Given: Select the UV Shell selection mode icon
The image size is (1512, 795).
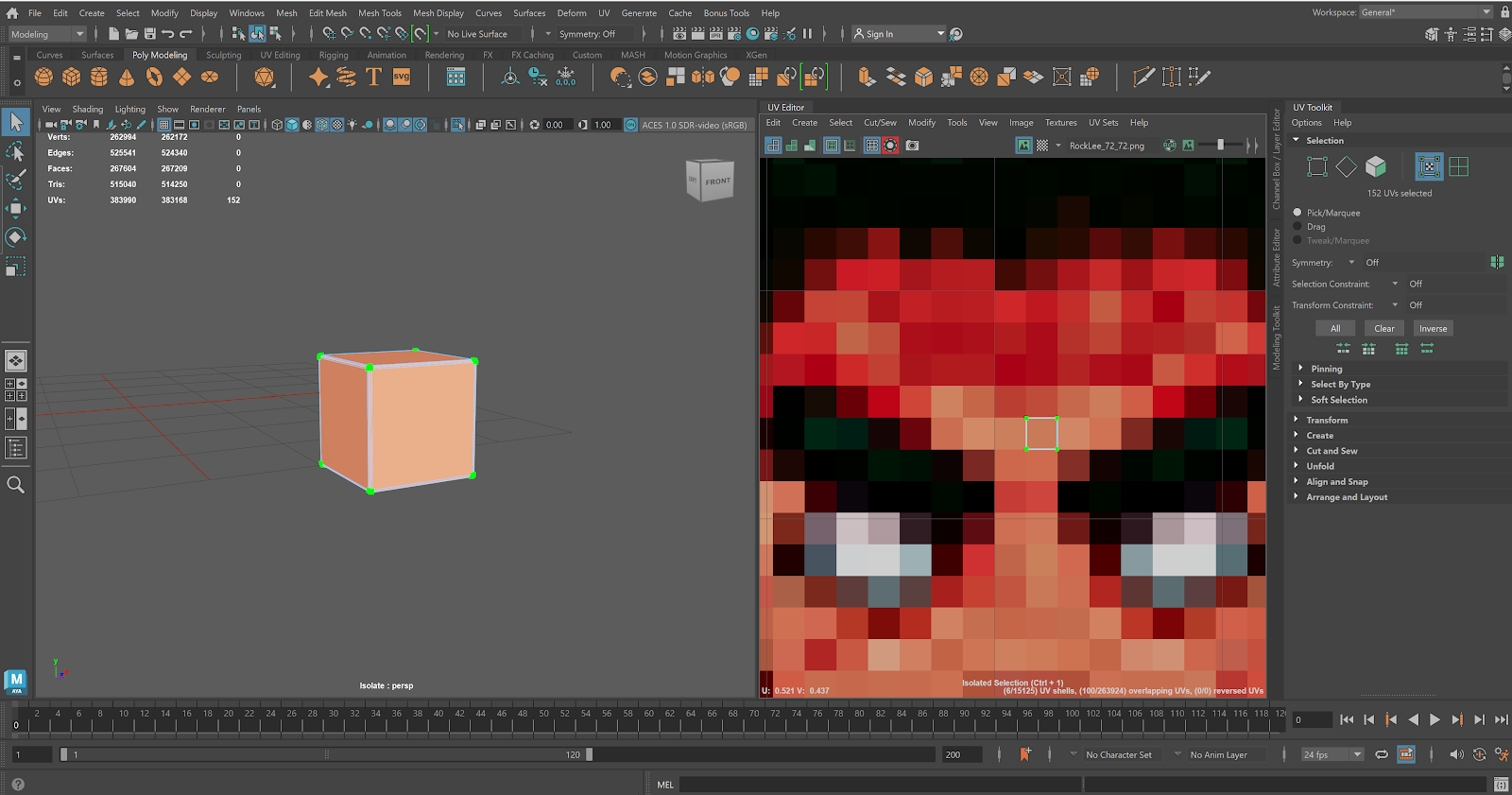Looking at the screenshot, I should (1459, 167).
